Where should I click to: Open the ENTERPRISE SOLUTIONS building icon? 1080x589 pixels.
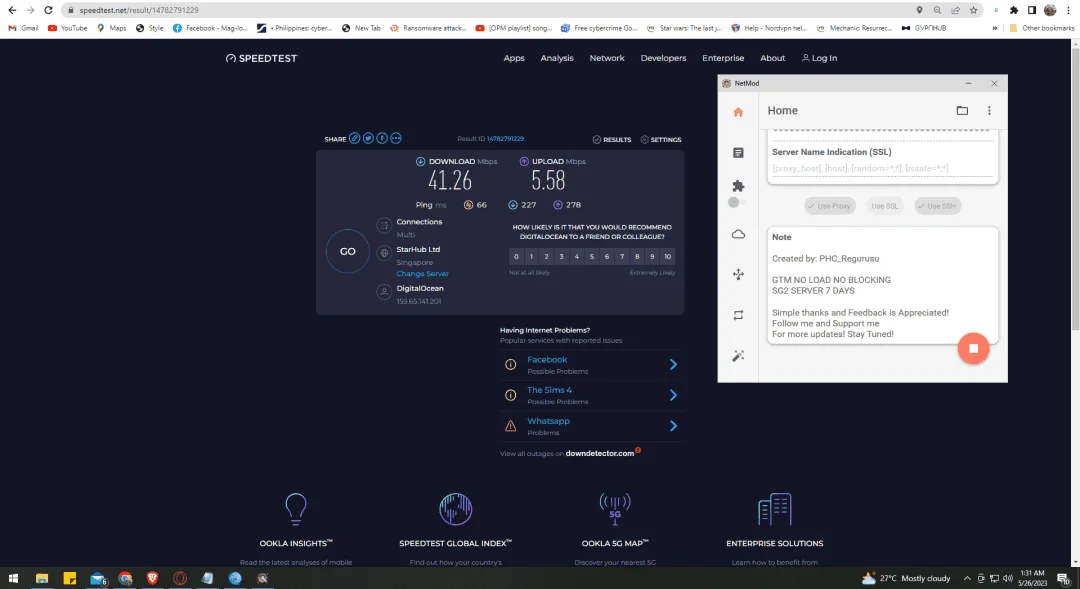coord(775,509)
